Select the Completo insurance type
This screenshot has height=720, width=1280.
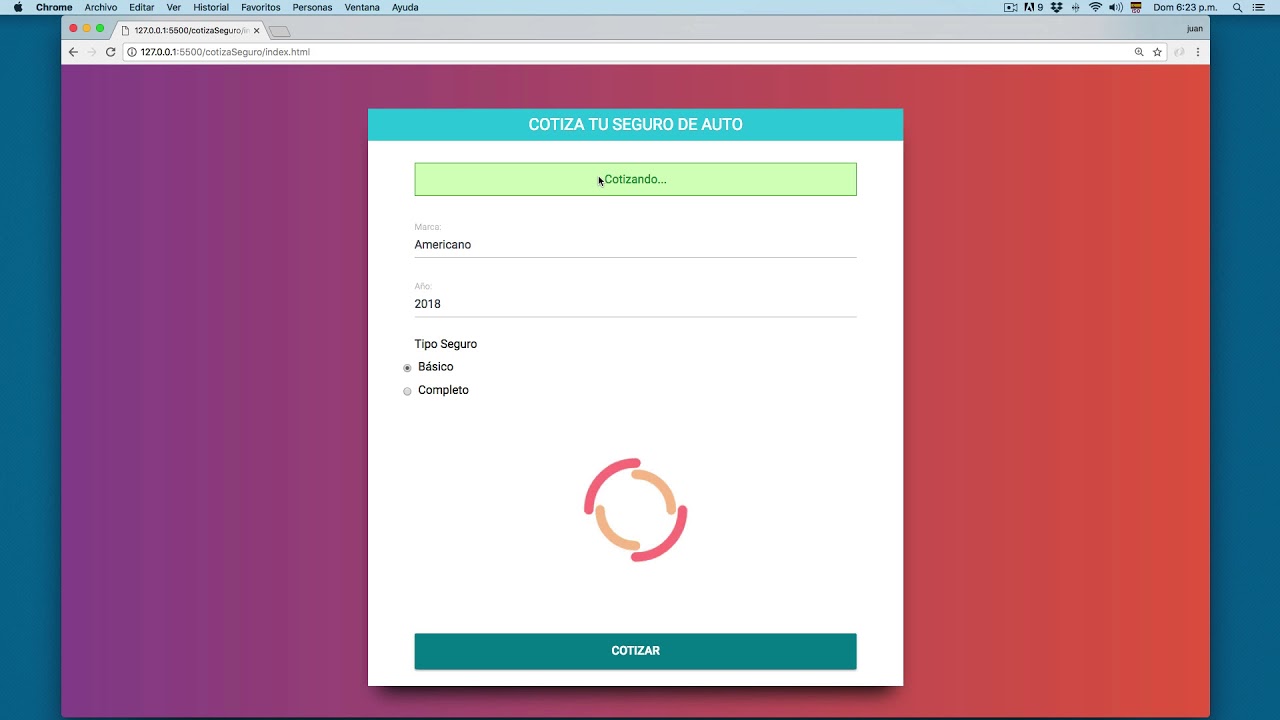[x=407, y=391]
